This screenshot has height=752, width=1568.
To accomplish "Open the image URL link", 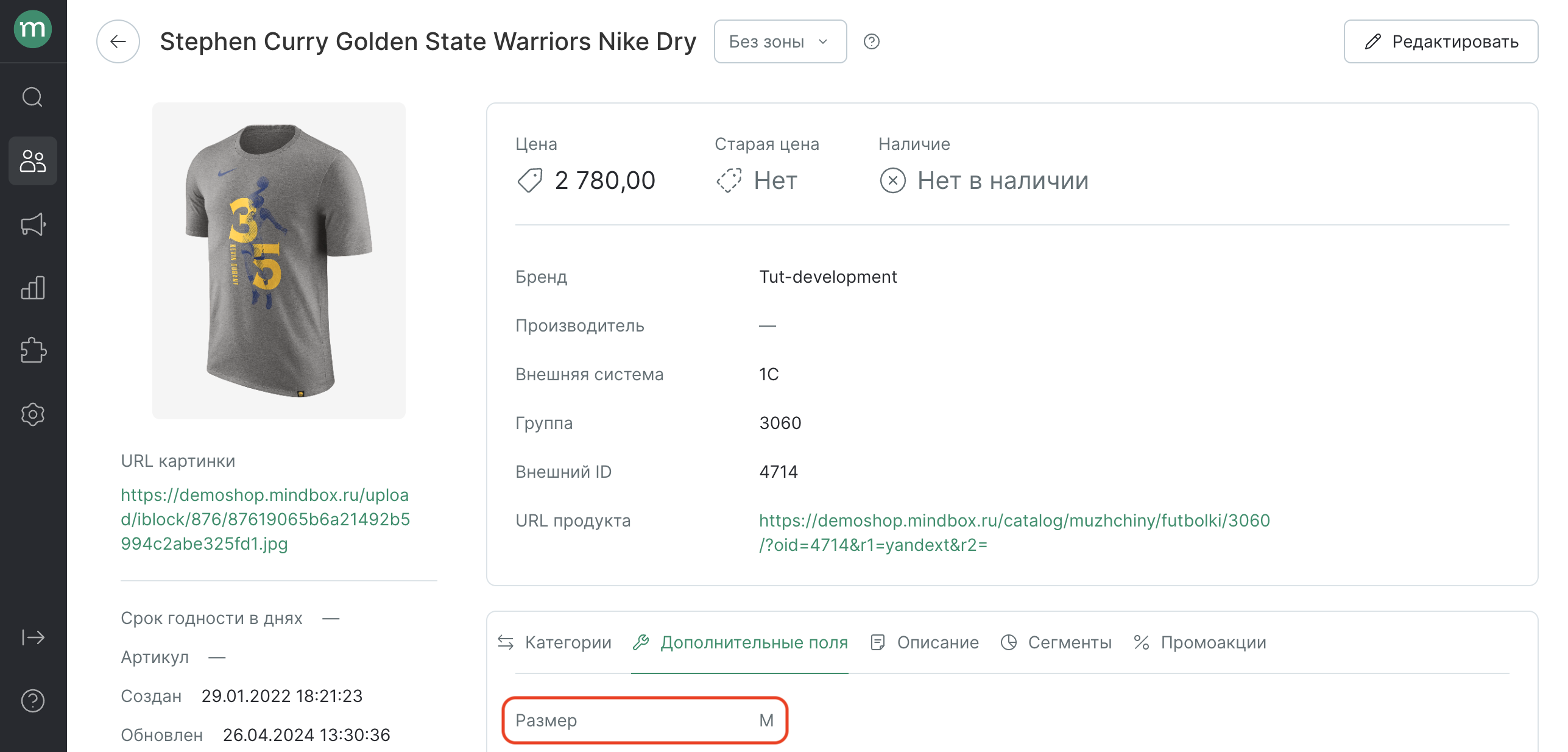I will pyautogui.click(x=266, y=519).
